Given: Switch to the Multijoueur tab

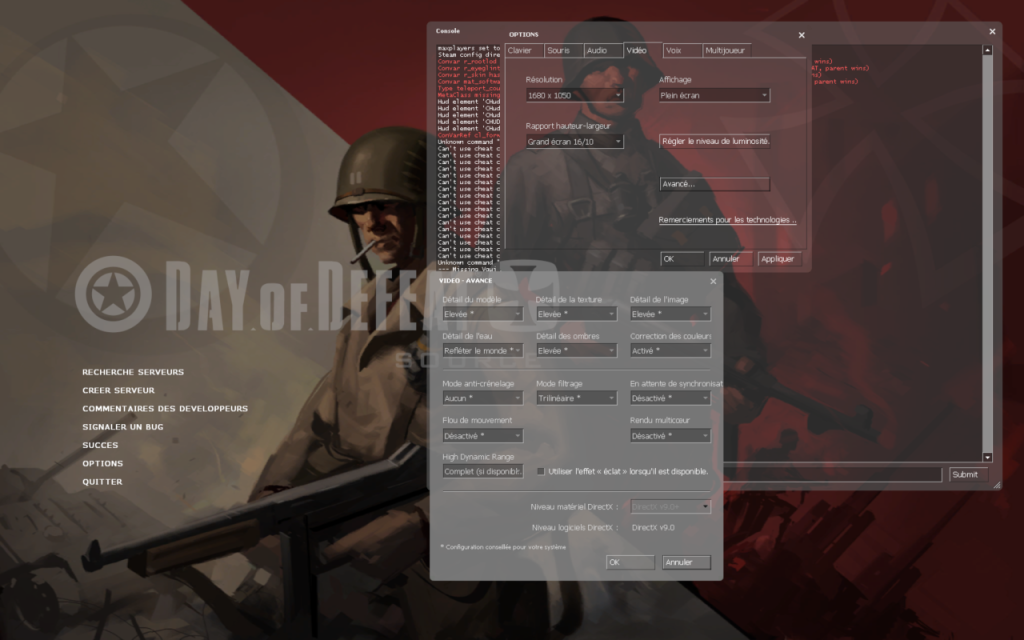Looking at the screenshot, I should click(x=725, y=50).
